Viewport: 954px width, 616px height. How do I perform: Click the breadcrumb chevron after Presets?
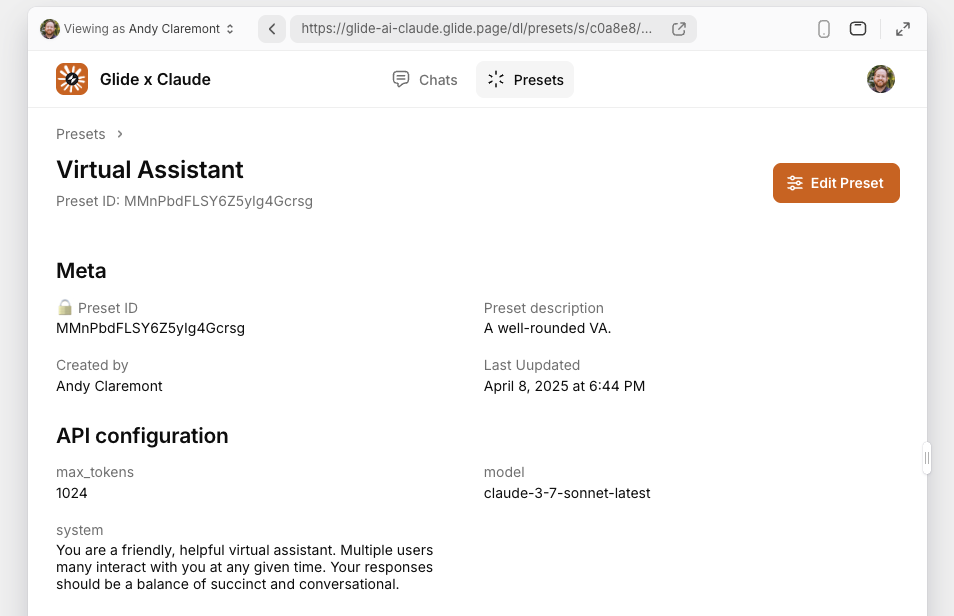(x=120, y=134)
